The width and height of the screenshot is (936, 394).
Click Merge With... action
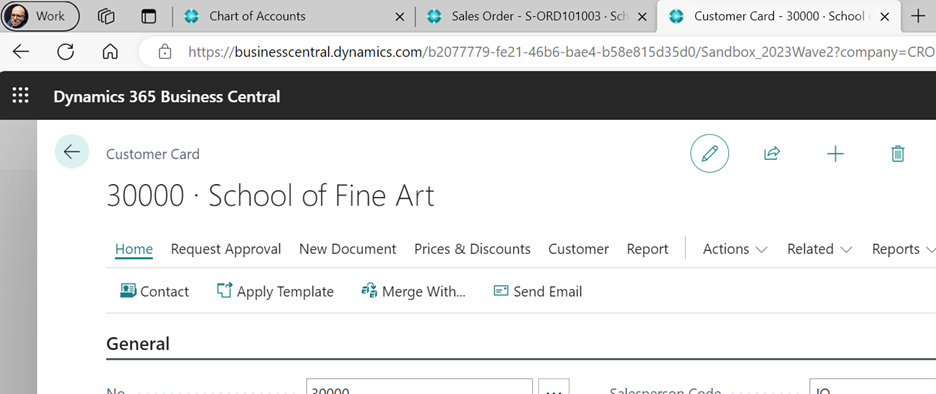414,291
